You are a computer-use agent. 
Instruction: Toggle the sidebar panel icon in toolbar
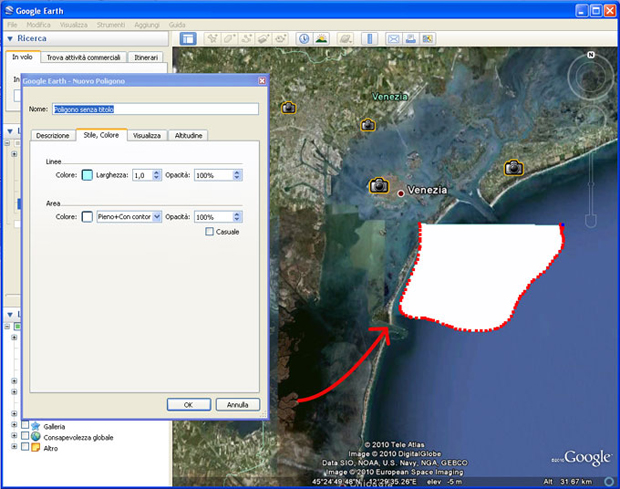[188, 39]
